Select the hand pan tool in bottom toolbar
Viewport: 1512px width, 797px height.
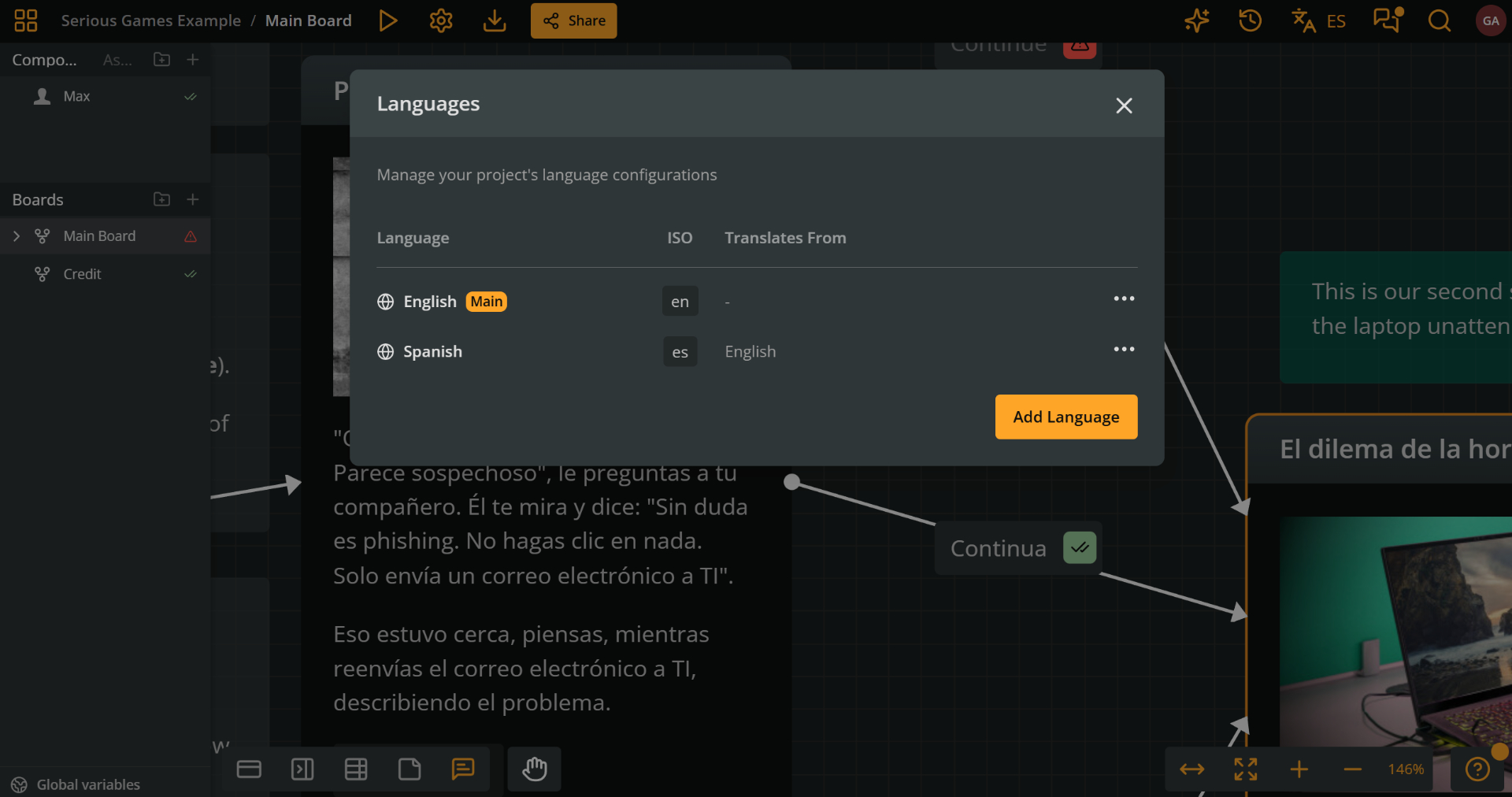(x=534, y=769)
